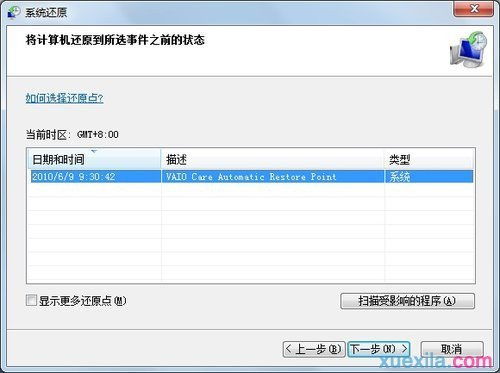The height and width of the screenshot is (373, 500).
Task: Sort by the 类型 column header
Action: pyautogui.click(x=429, y=159)
